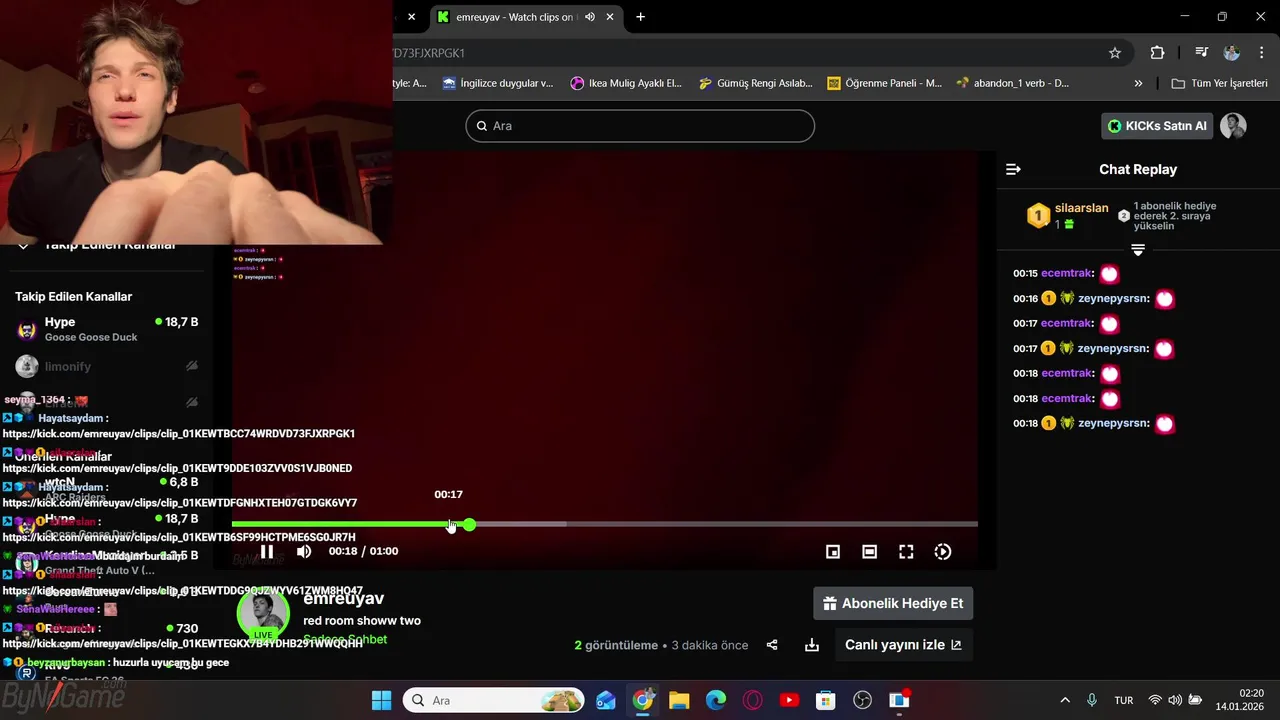Open Chrome three-dot menu
This screenshot has height=720, width=1280.
coord(1260,53)
